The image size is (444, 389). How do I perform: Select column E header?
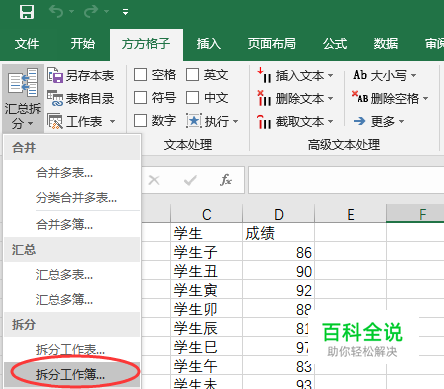(350, 214)
